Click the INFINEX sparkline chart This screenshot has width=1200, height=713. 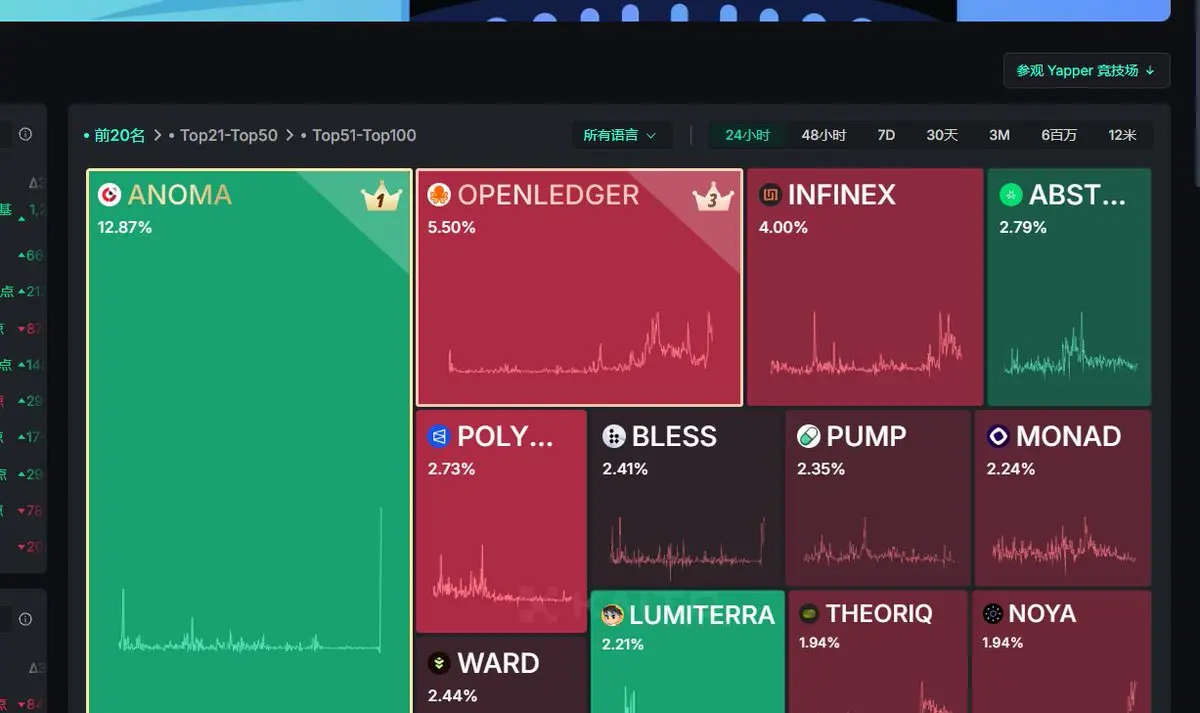click(866, 344)
